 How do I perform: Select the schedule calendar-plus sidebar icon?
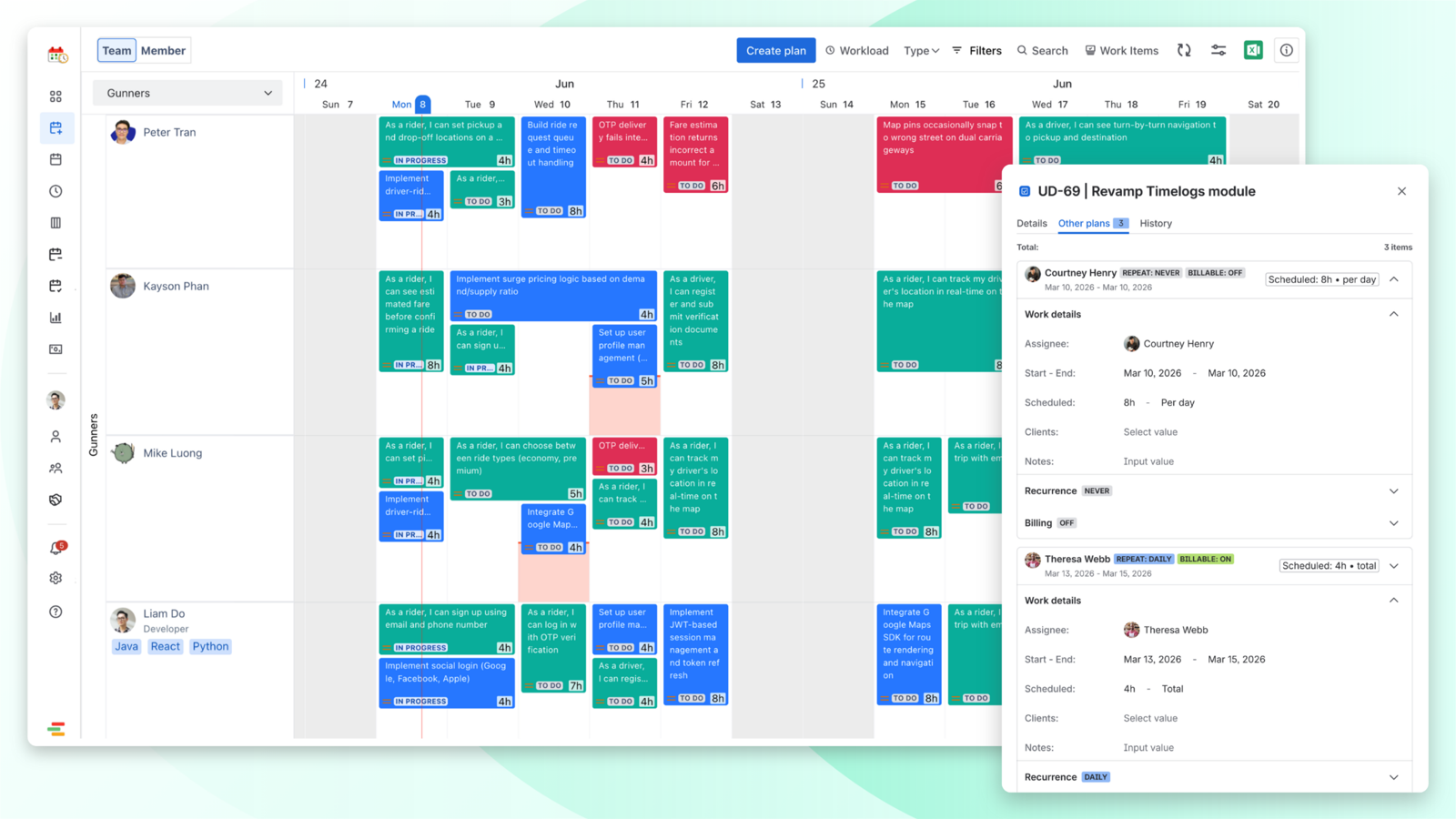[56, 128]
